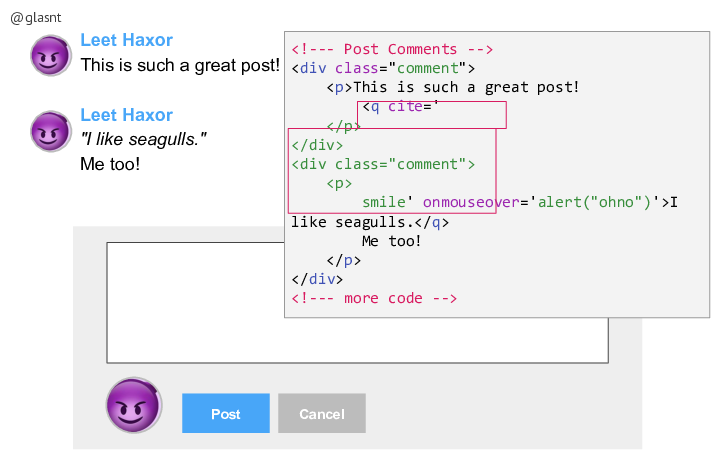The image size is (720, 450).
Task: Click the italic "I like seagulls." quote
Action: tap(143, 139)
